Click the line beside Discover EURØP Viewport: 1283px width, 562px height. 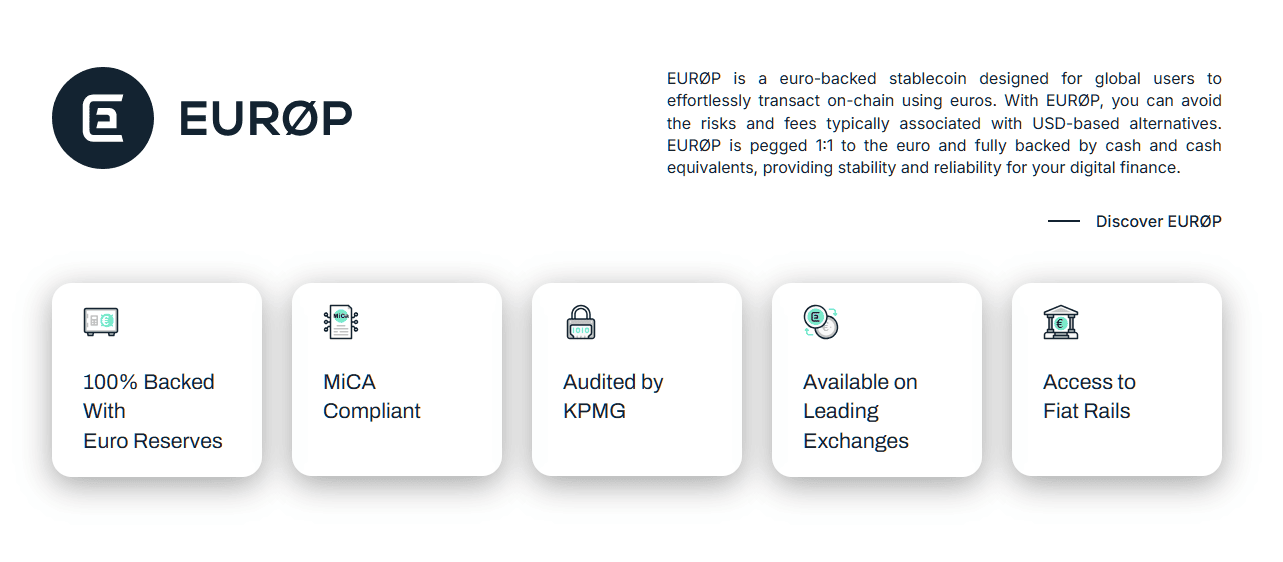click(x=1064, y=221)
